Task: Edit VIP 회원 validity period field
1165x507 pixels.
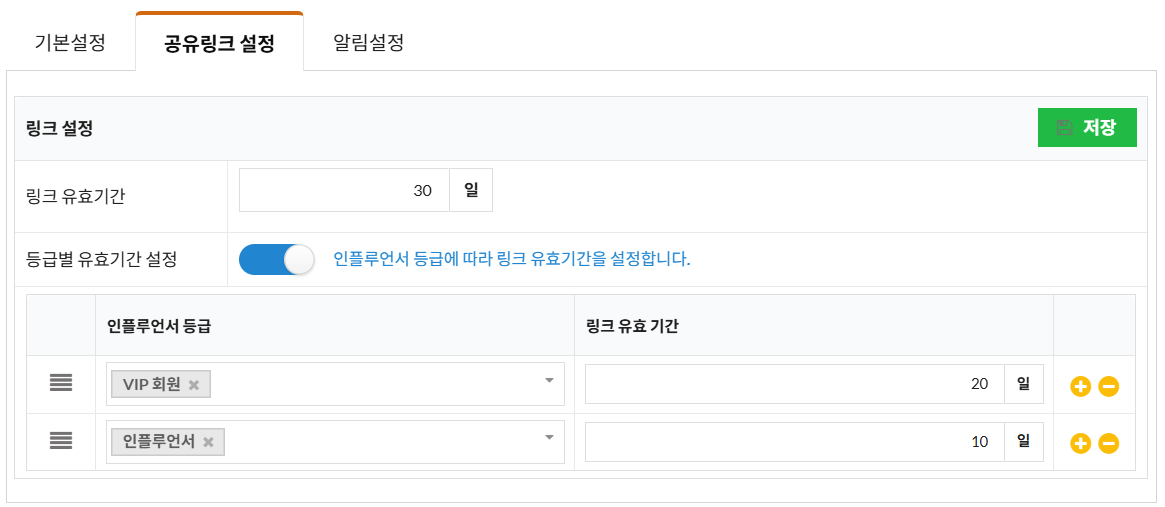Action: pyautogui.click(x=794, y=384)
